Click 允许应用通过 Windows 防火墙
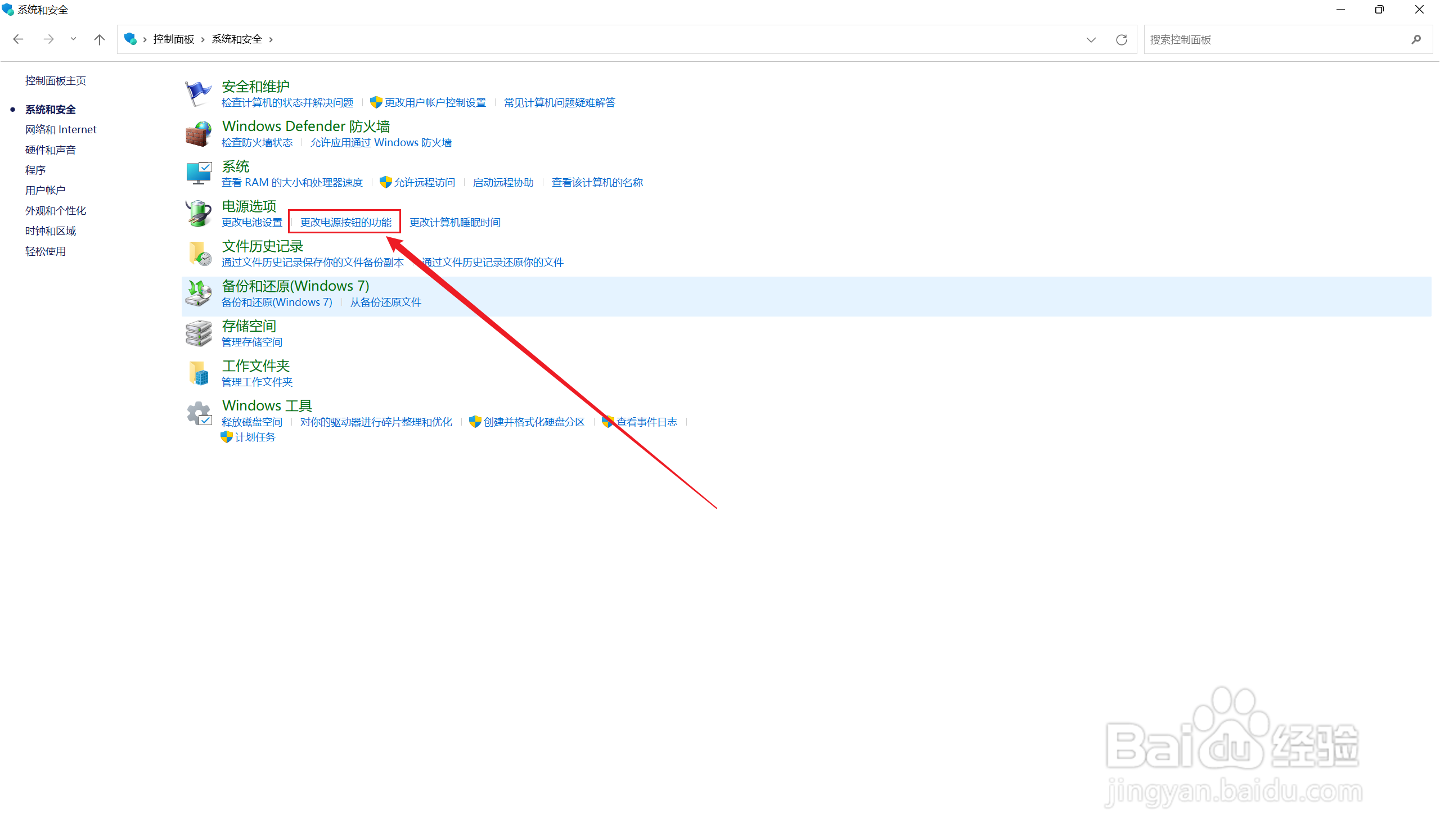 (x=381, y=143)
